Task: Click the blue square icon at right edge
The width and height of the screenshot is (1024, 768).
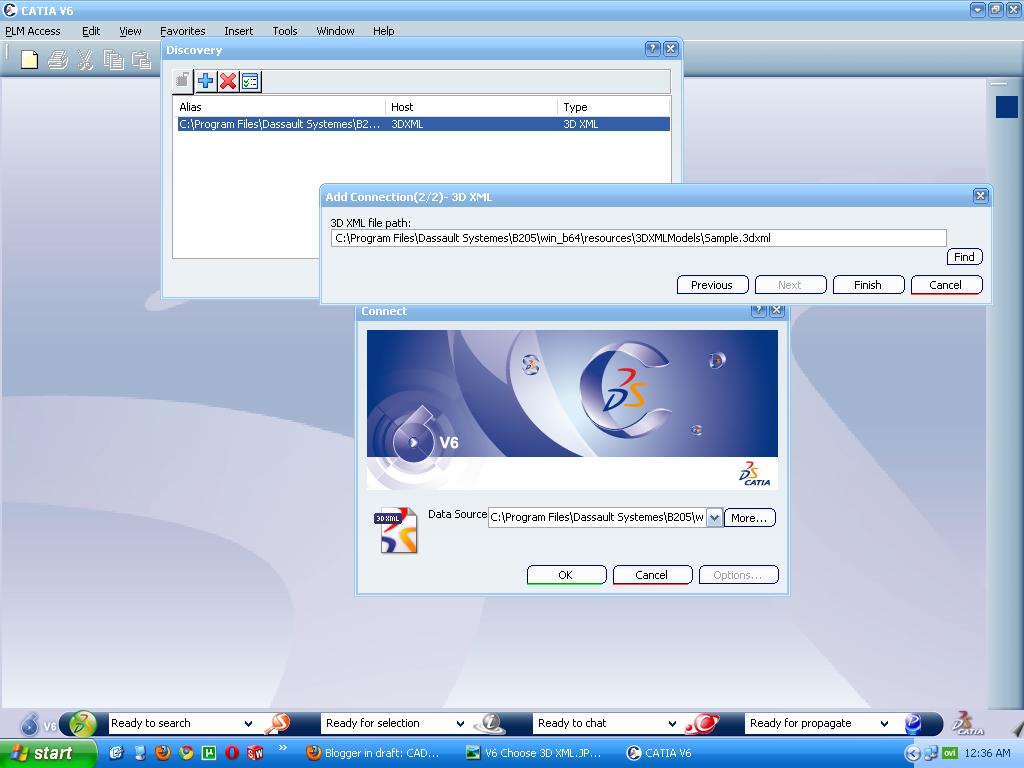Action: pyautogui.click(x=1006, y=107)
